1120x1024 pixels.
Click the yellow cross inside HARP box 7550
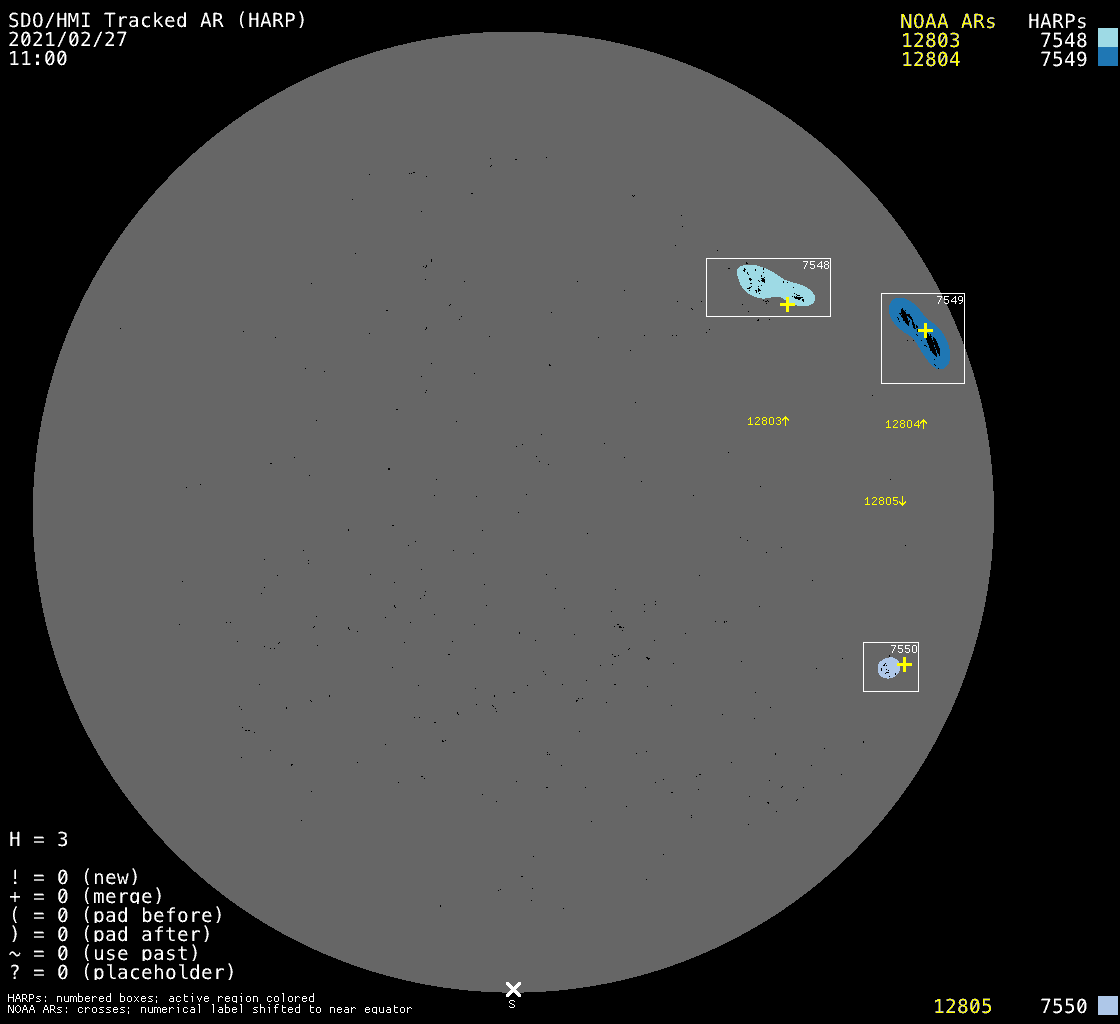click(904, 664)
